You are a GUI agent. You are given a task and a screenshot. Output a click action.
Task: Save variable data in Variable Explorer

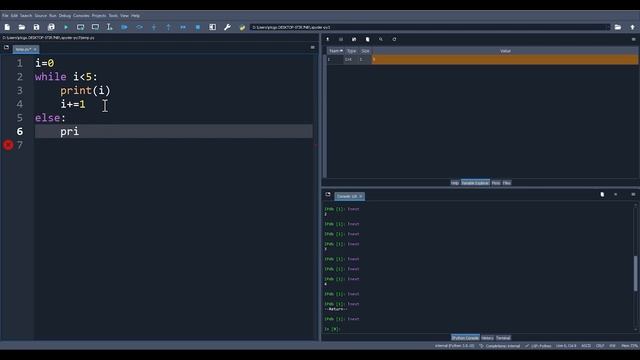(x=341, y=39)
